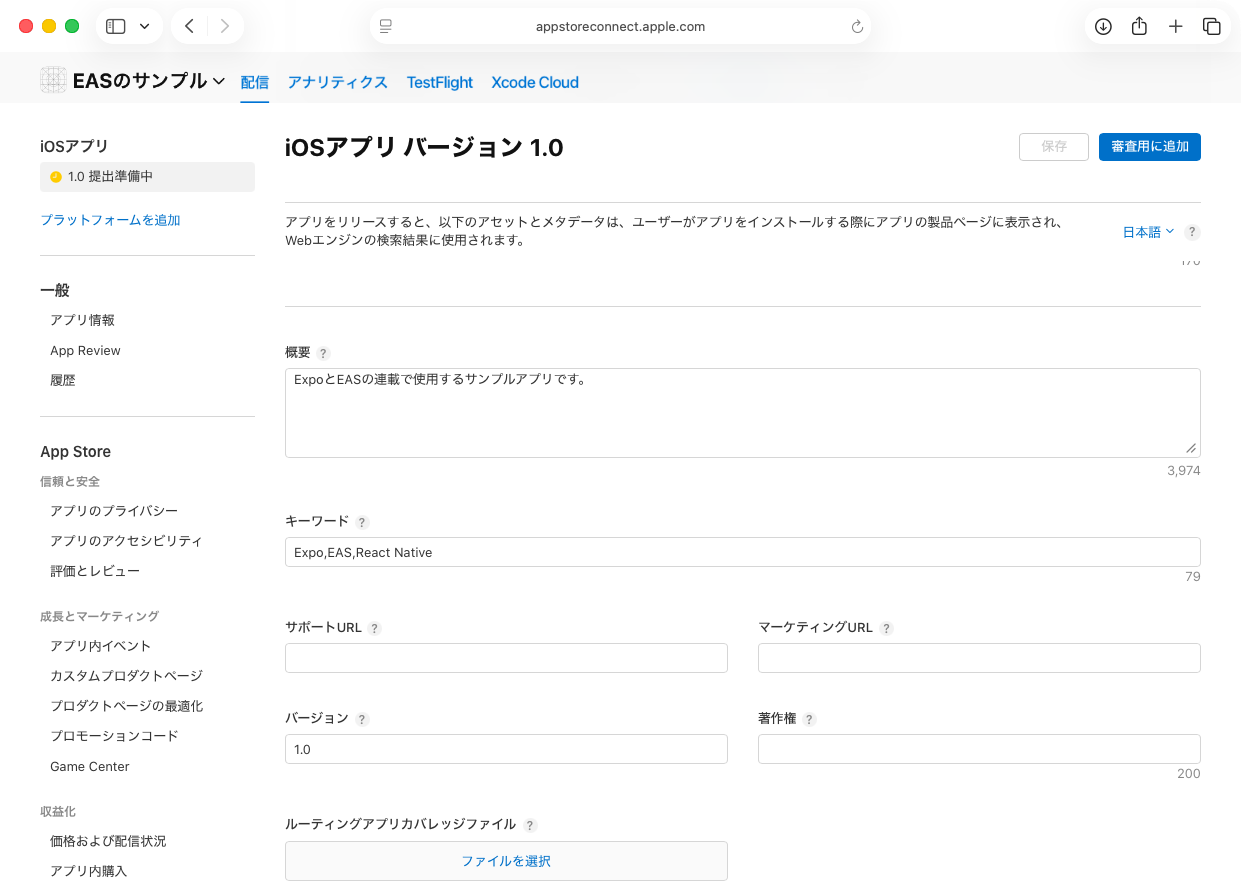Focus the マーケティングURL input field
The height and width of the screenshot is (889, 1241).
[979, 658]
